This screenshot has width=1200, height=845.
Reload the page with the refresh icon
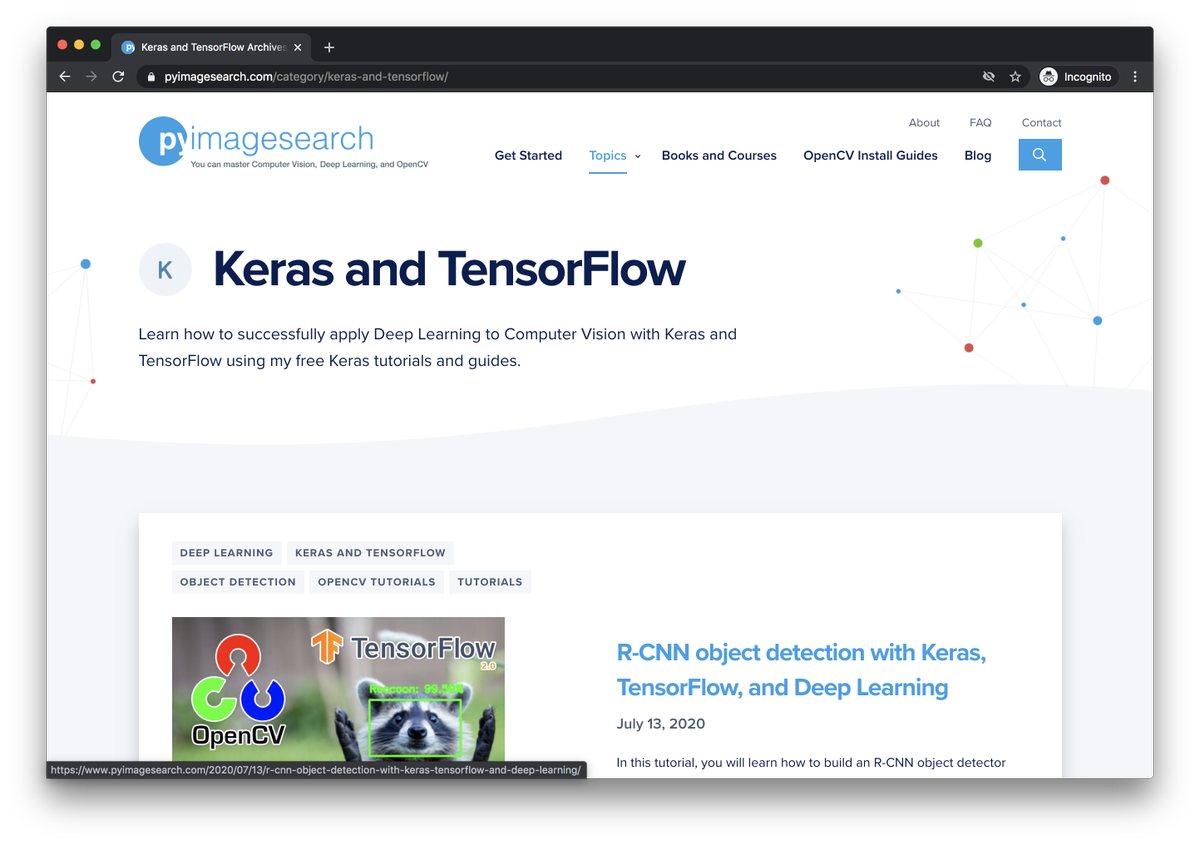(x=118, y=77)
